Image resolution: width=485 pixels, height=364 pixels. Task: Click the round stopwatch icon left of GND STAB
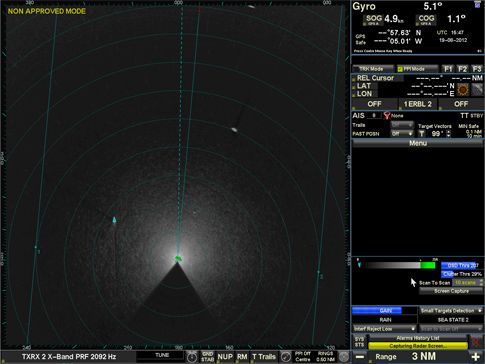(192, 357)
